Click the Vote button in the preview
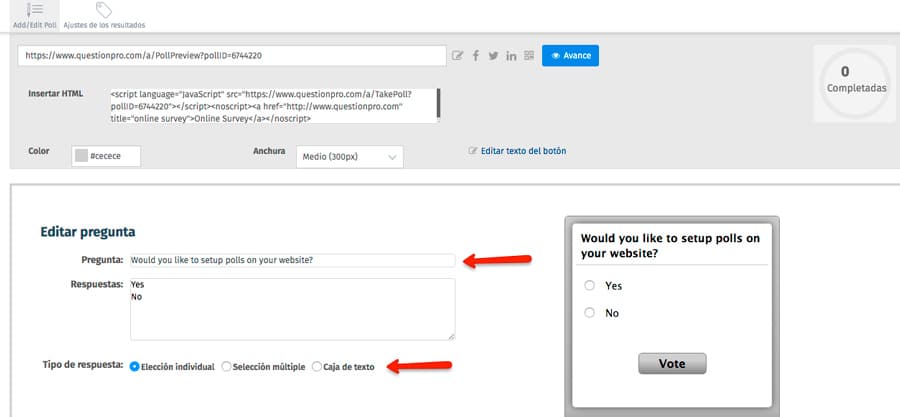Viewport: 900px width, 417px height. [672, 364]
